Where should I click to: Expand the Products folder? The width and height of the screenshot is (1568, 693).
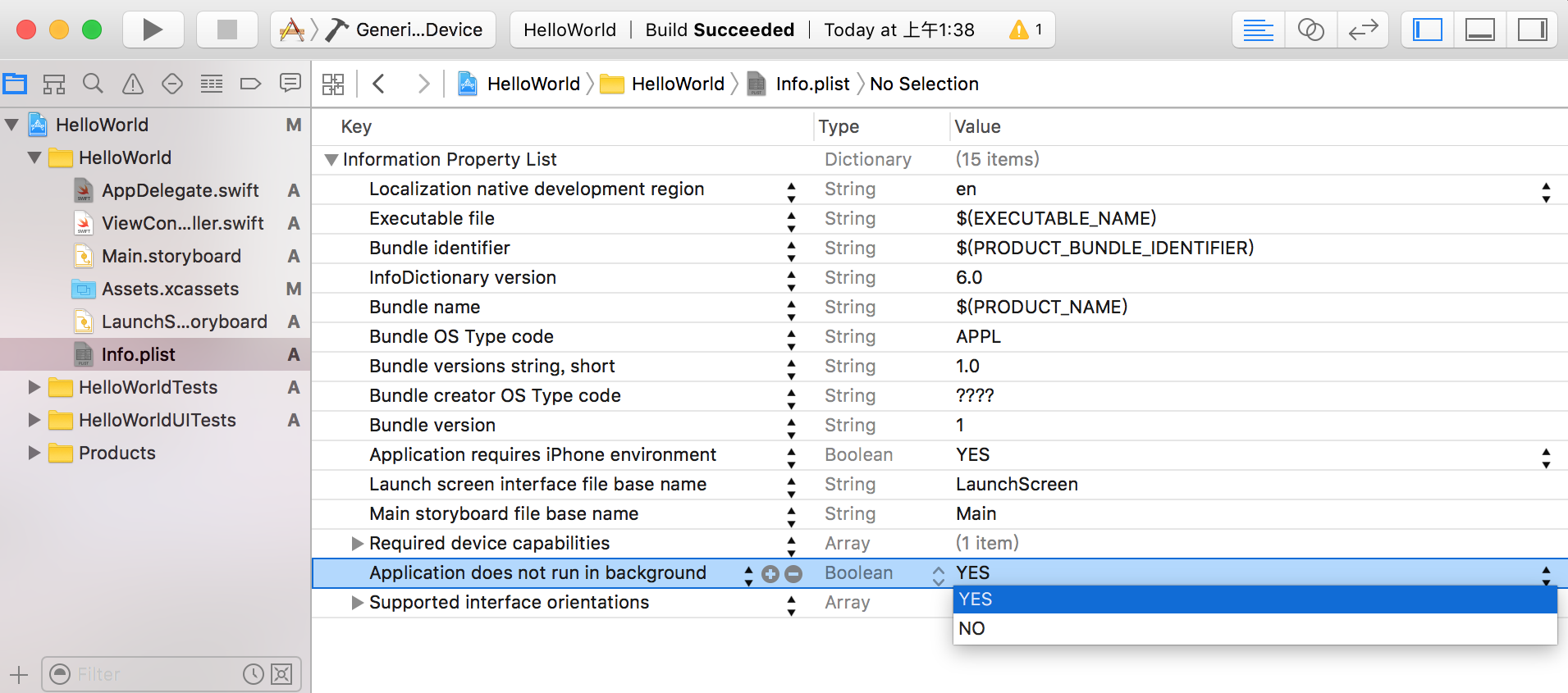pyautogui.click(x=34, y=453)
